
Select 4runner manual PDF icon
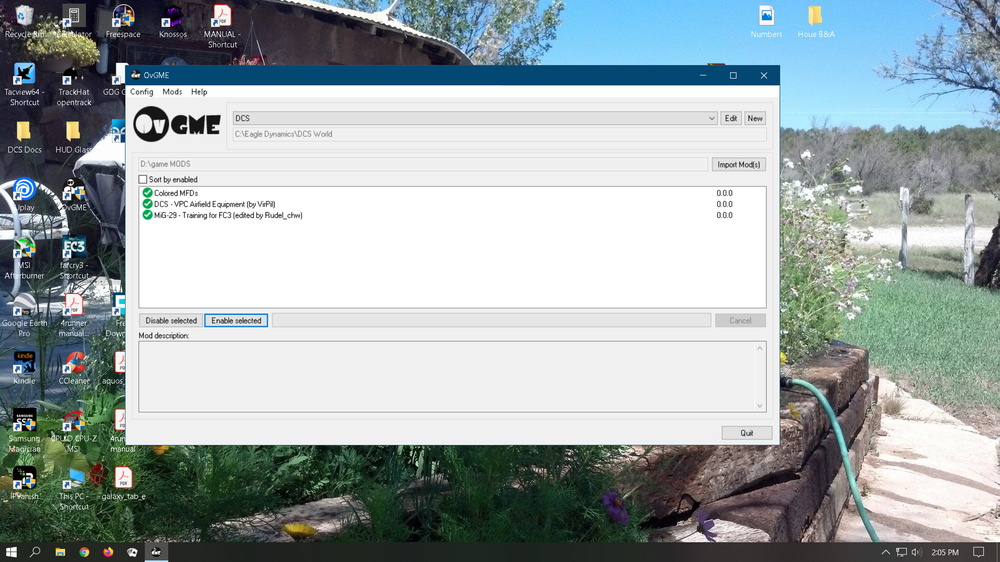pyautogui.click(x=73, y=315)
